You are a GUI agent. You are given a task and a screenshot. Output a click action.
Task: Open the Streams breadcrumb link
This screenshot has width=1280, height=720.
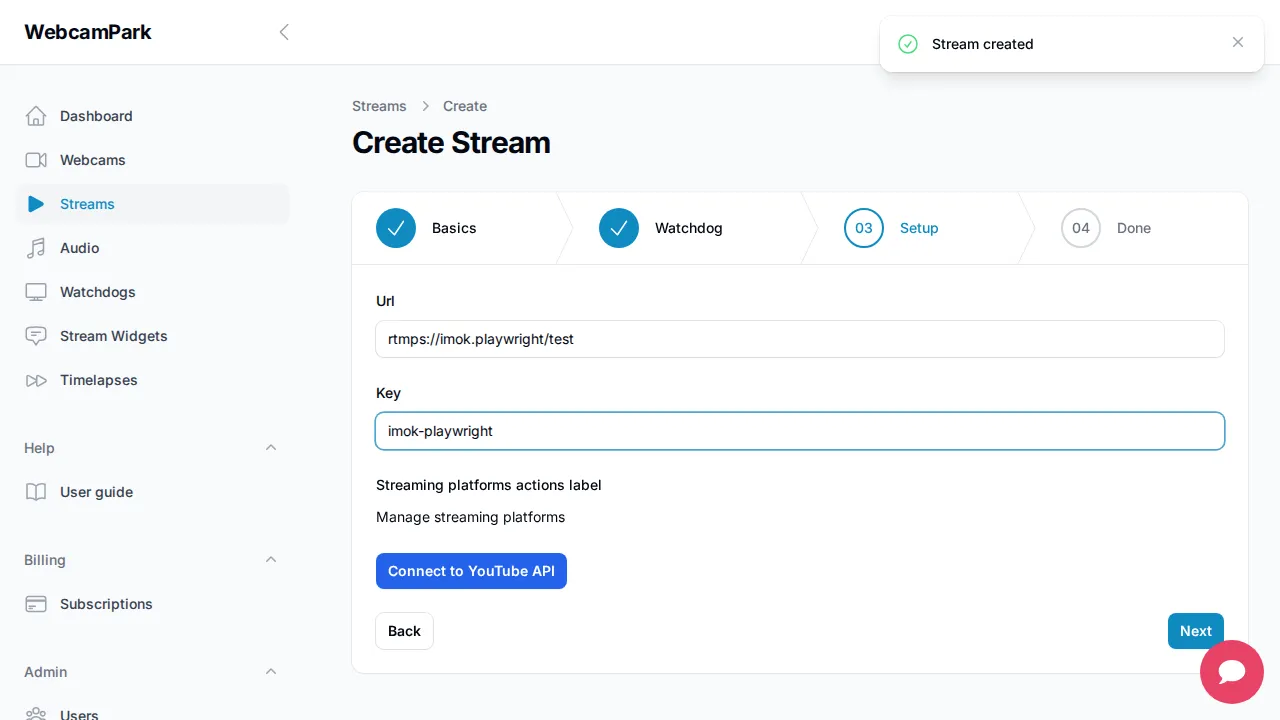[379, 106]
